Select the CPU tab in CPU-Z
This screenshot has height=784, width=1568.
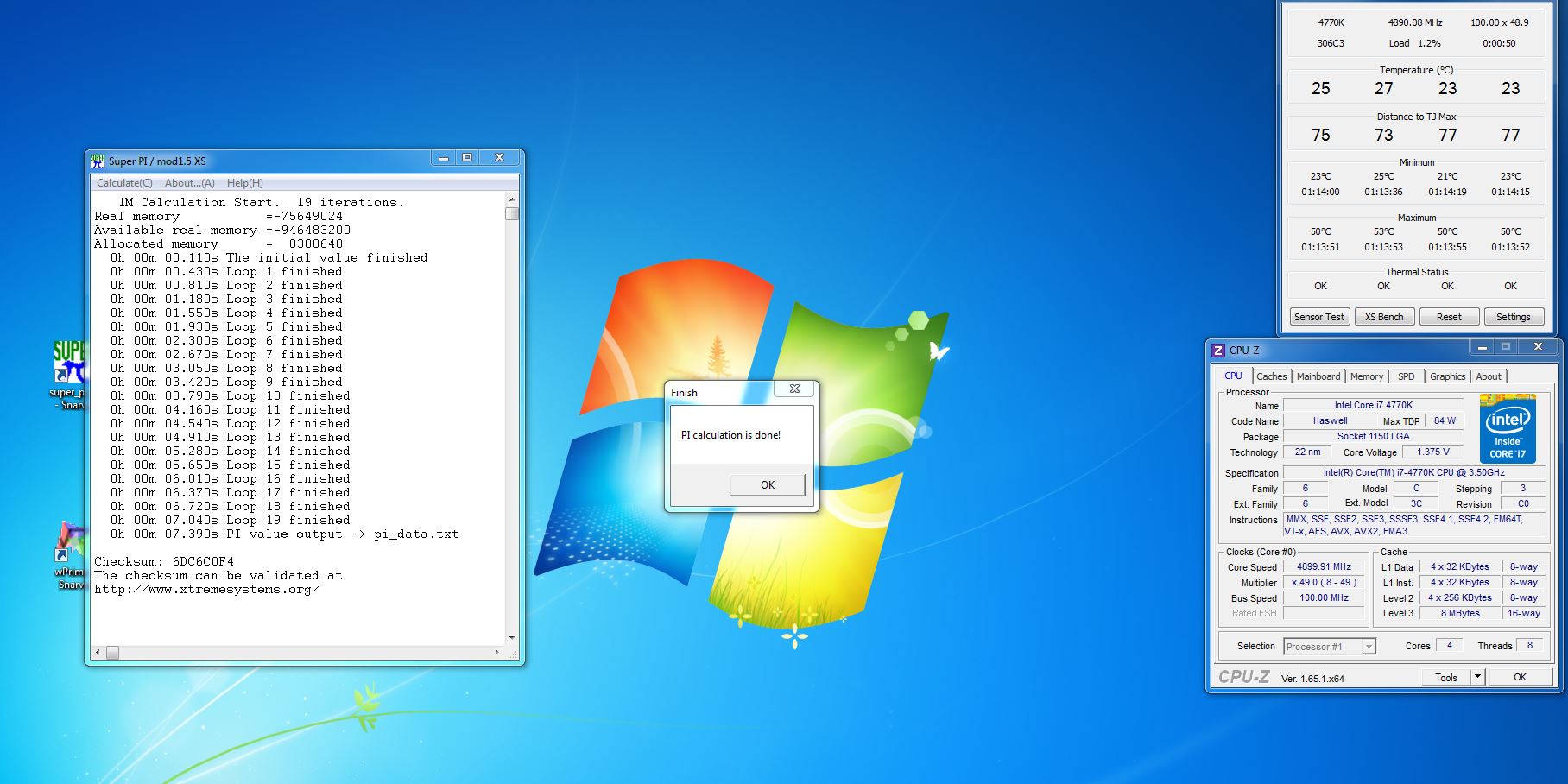tap(1233, 376)
